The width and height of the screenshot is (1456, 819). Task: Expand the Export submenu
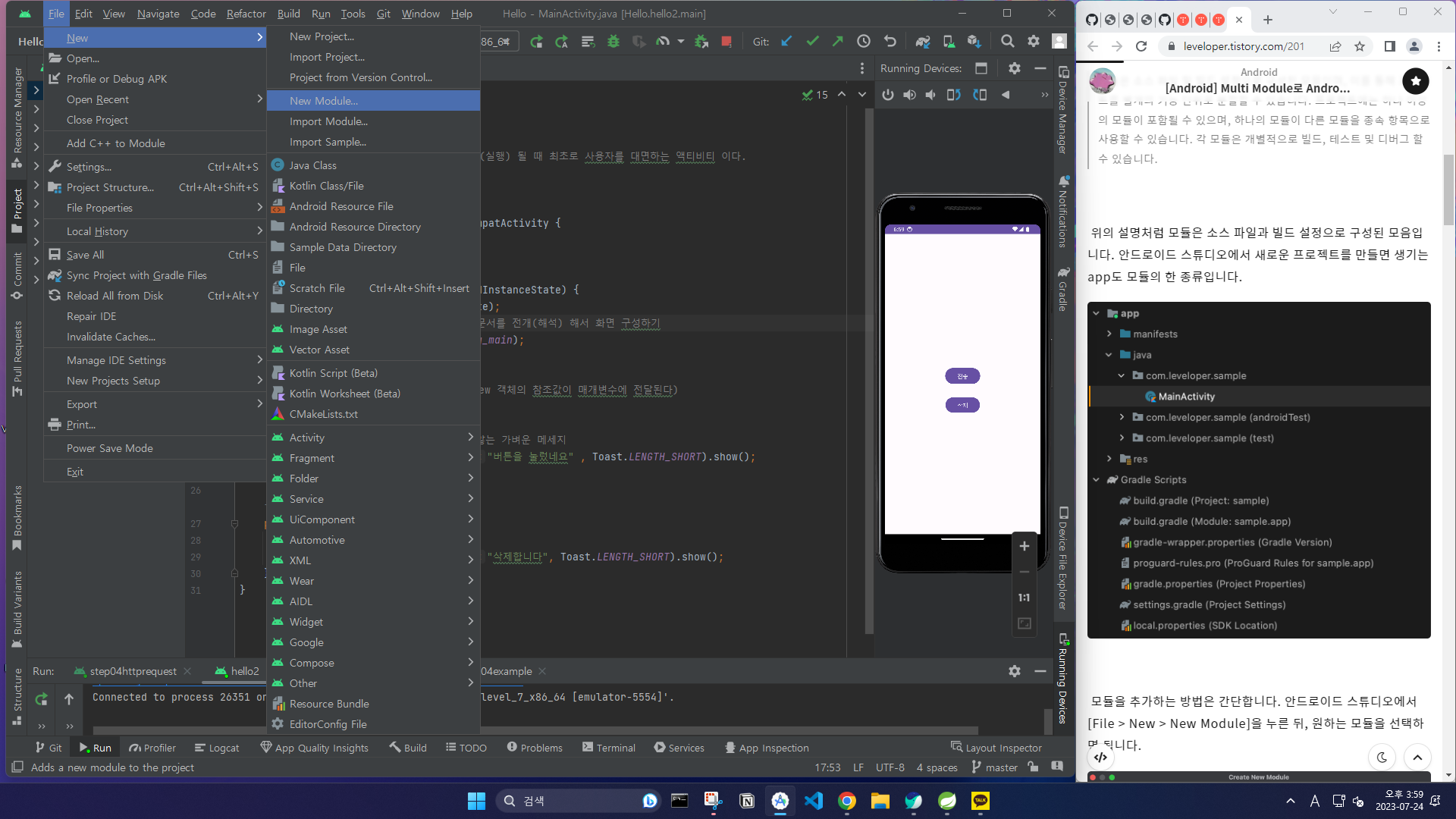155,404
